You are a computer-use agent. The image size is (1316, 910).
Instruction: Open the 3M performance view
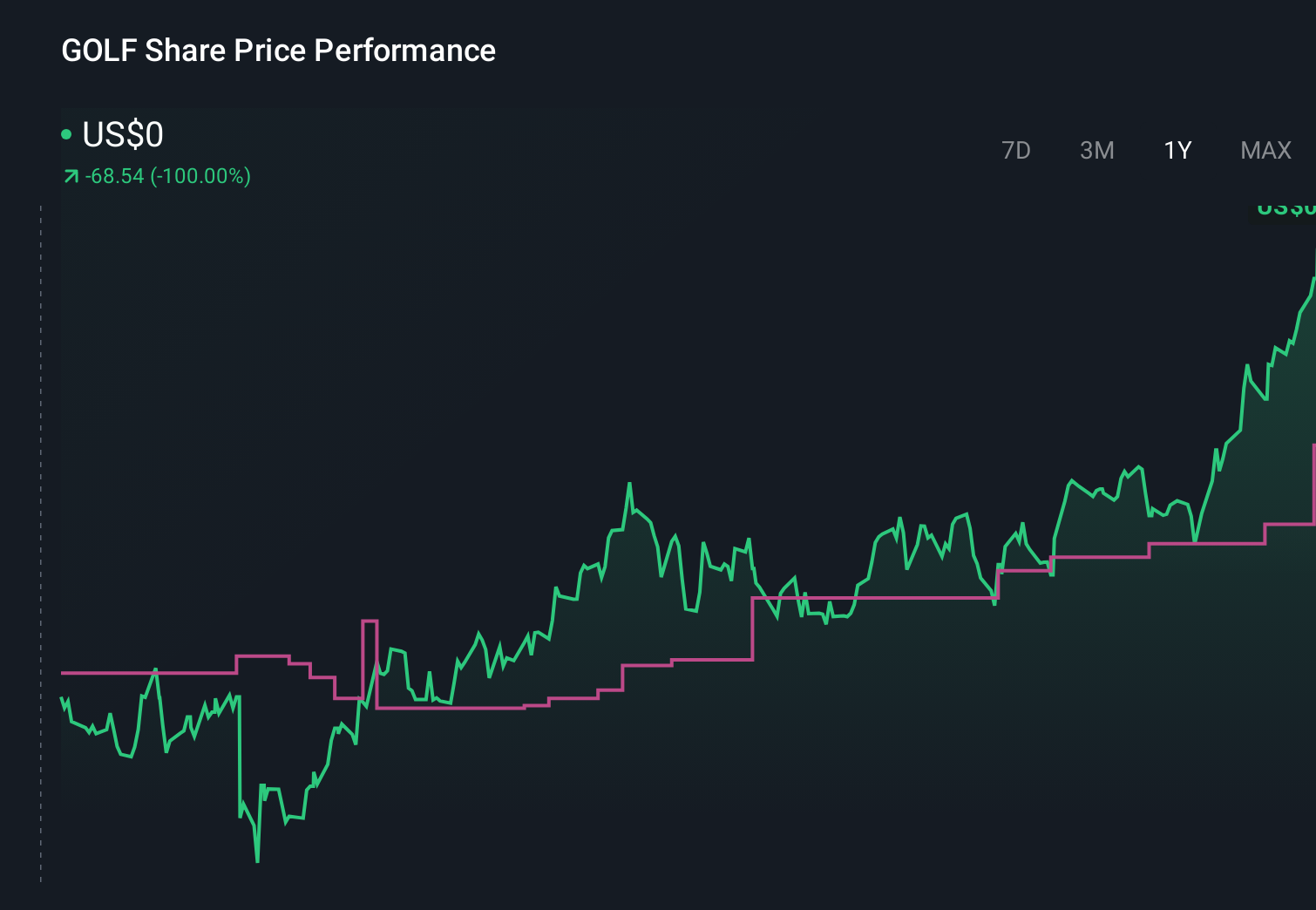(1096, 150)
